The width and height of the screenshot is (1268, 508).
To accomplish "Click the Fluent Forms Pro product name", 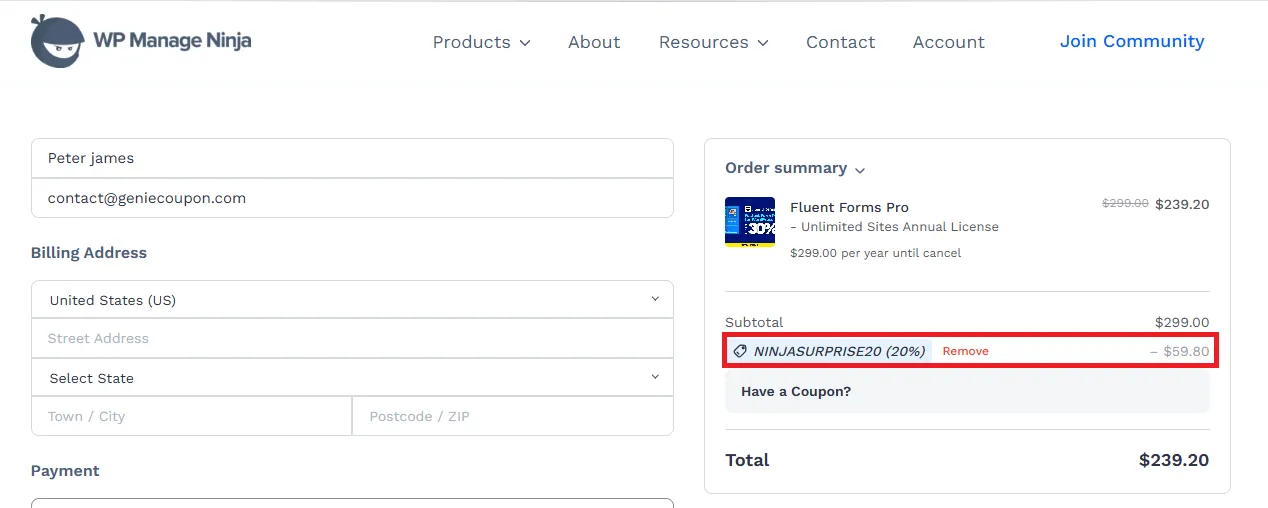I will pos(849,207).
